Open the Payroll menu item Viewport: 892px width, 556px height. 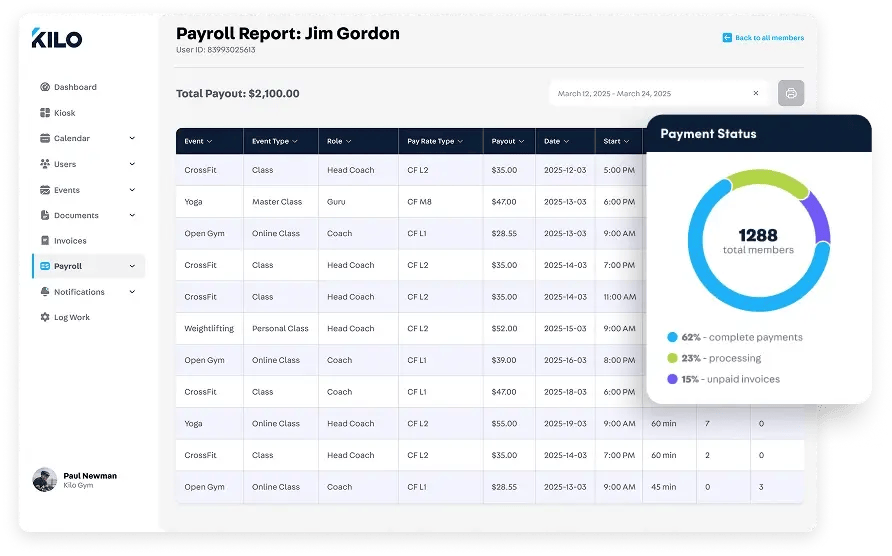click(68, 266)
